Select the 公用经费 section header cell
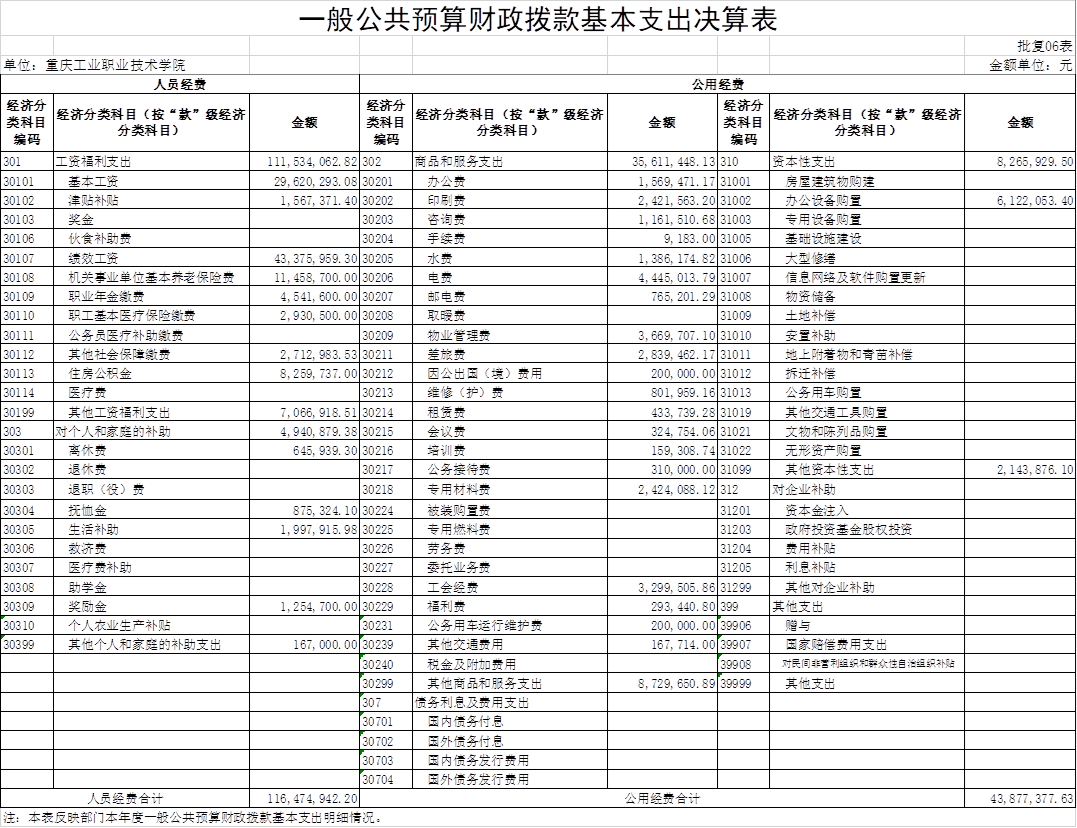The image size is (1077, 828). [717, 84]
